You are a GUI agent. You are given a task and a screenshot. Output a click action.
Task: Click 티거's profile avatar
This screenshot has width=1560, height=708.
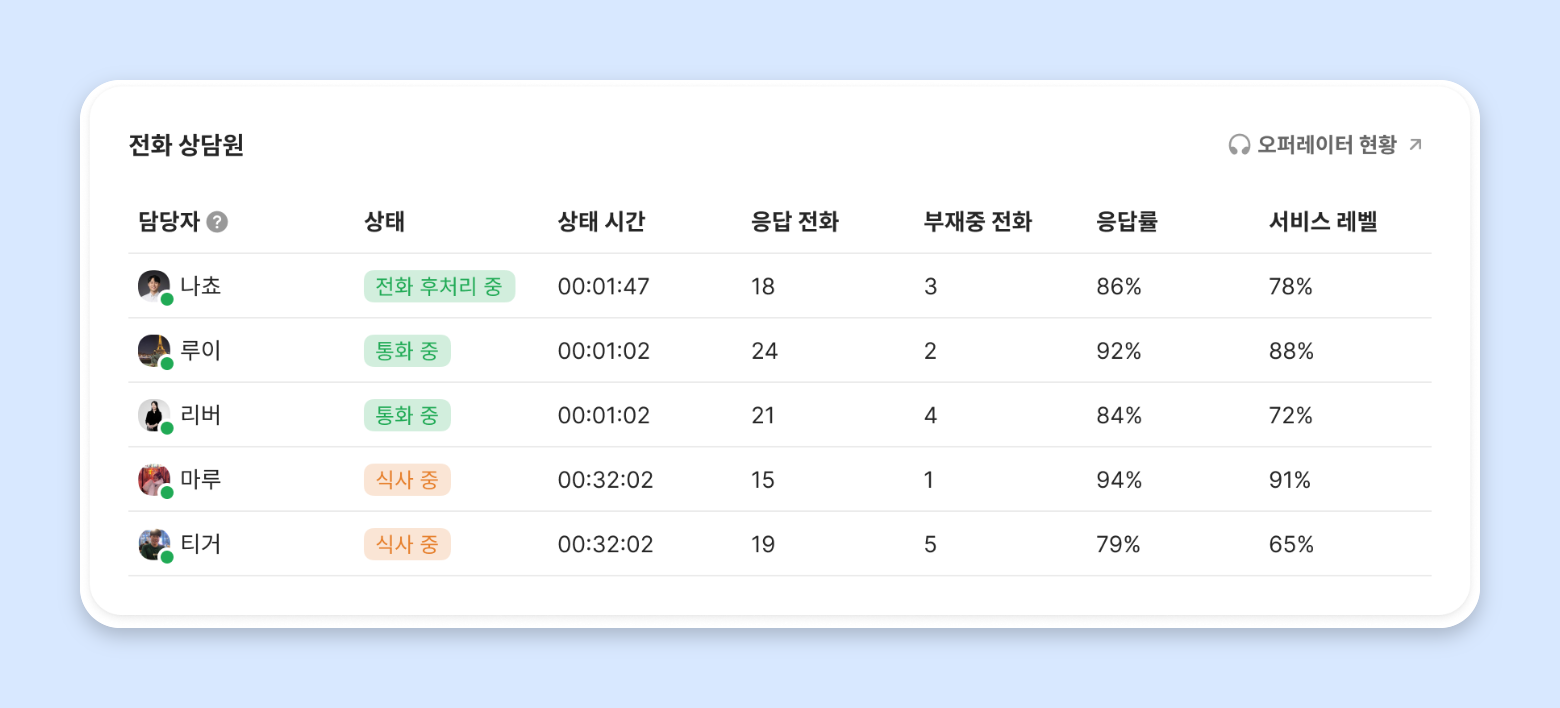click(154, 544)
